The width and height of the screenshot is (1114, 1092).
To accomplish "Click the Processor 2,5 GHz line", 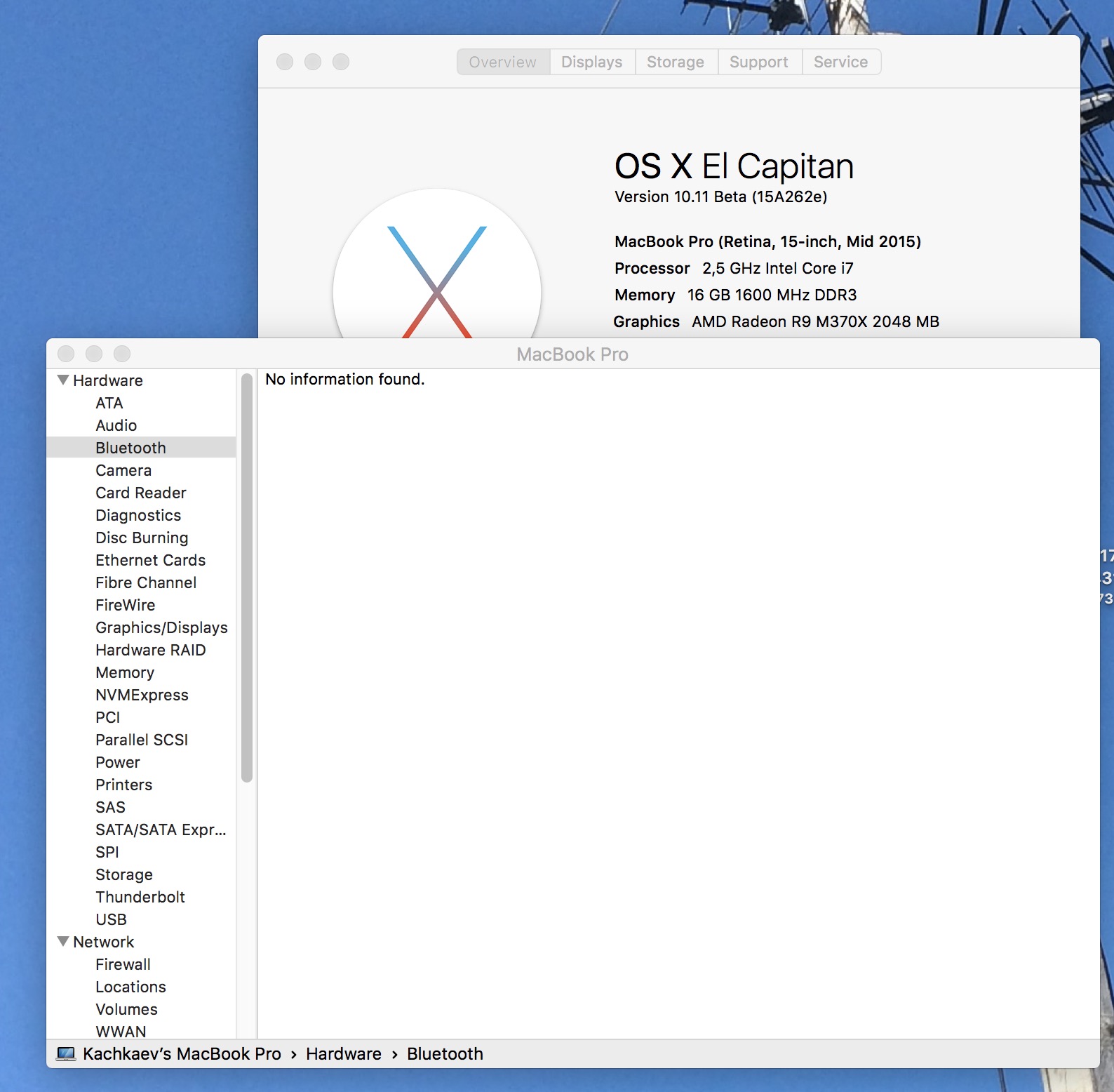I will click(734, 268).
